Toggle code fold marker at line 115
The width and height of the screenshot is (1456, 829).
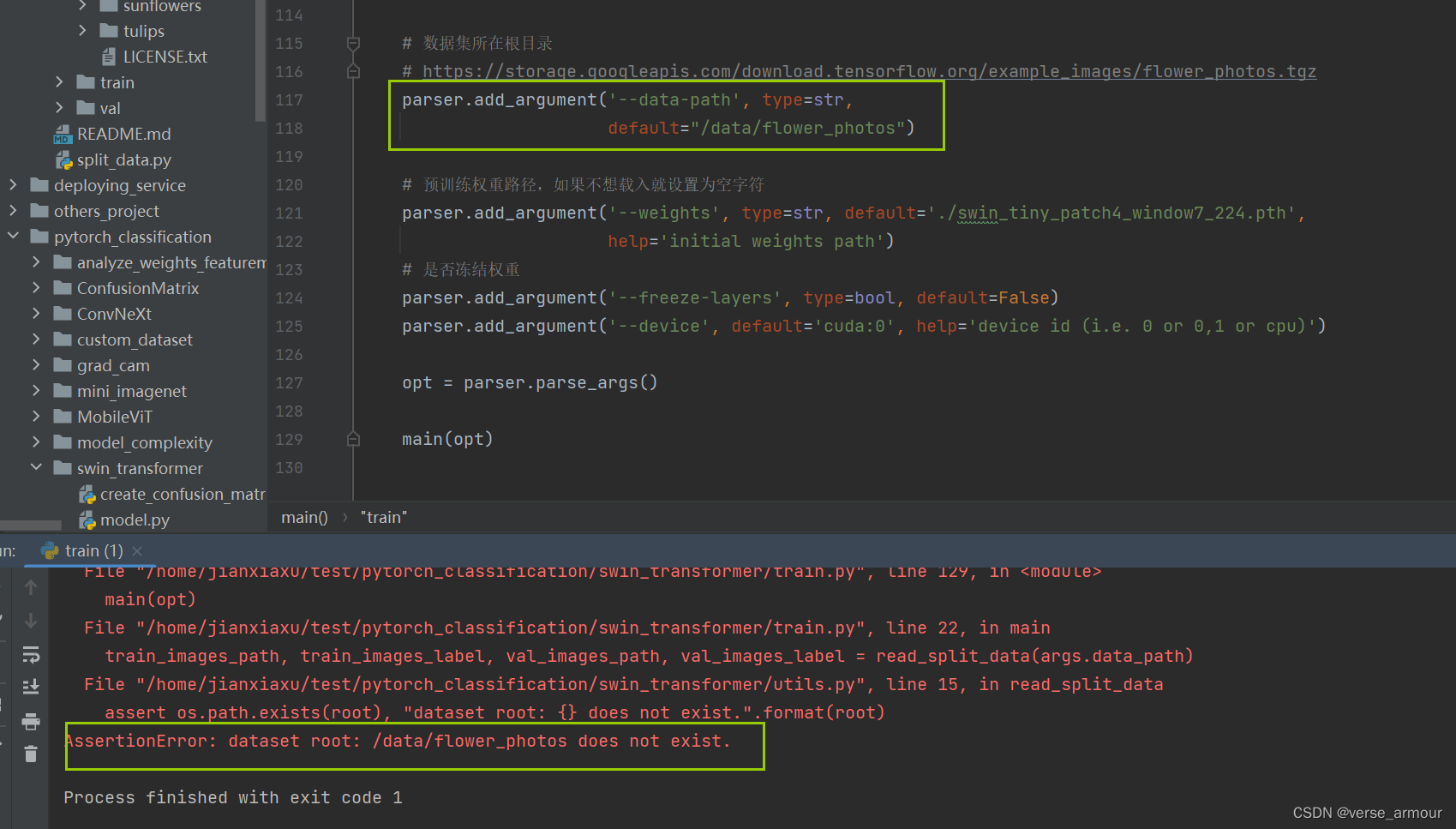pyautogui.click(x=353, y=43)
